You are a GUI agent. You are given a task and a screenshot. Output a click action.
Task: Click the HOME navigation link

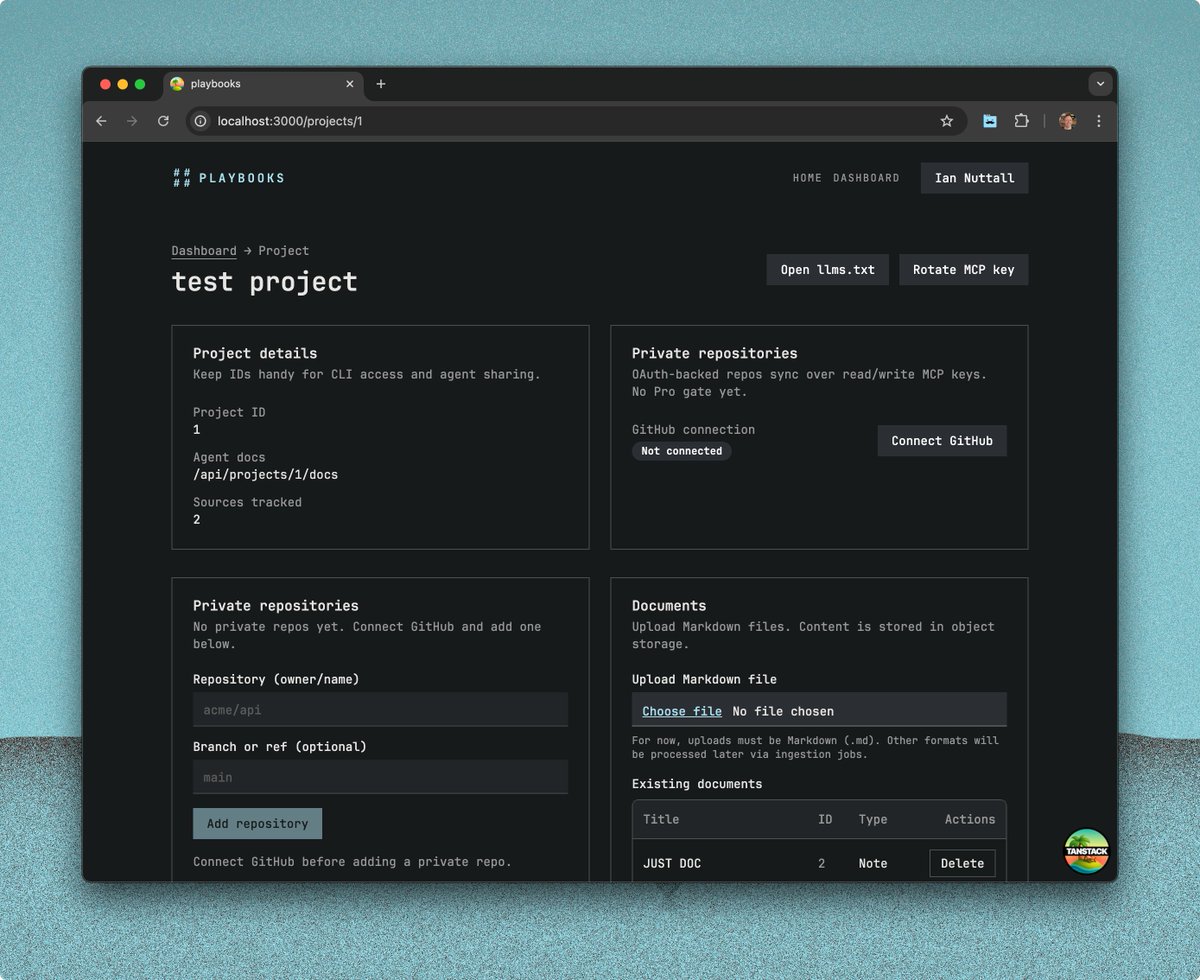tap(807, 178)
